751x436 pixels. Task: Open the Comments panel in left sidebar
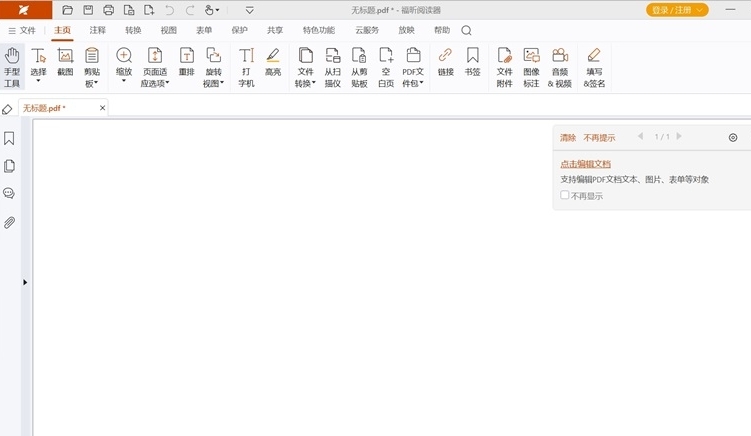pos(10,194)
